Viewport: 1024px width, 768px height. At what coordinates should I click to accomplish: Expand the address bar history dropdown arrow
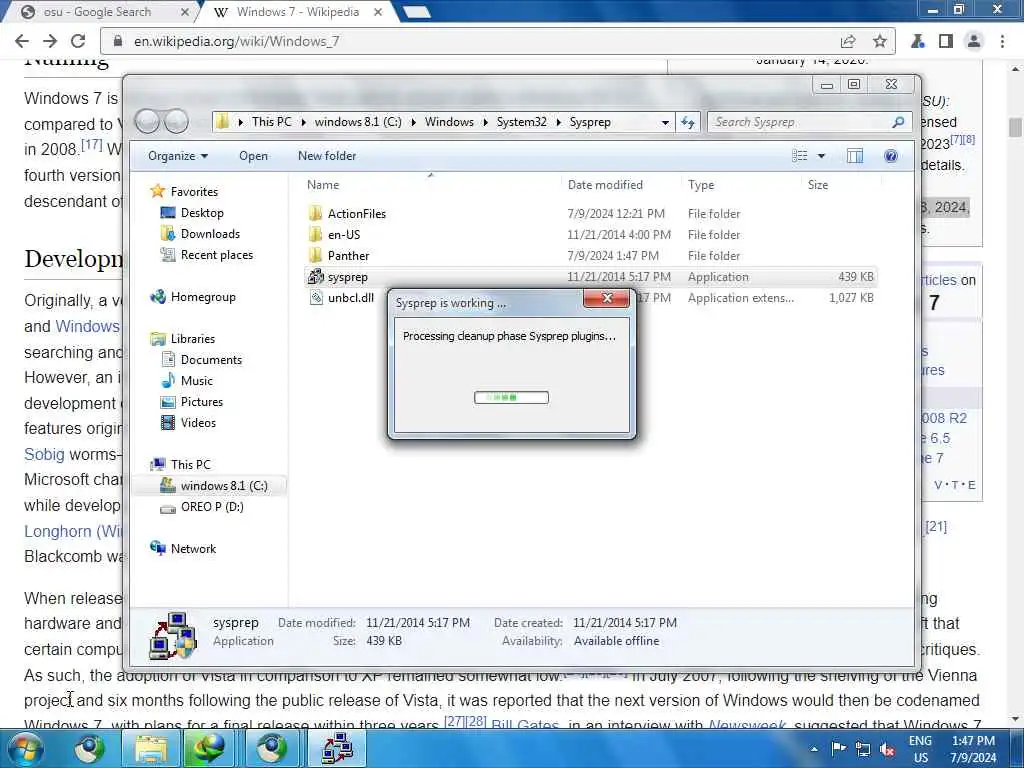coord(665,122)
